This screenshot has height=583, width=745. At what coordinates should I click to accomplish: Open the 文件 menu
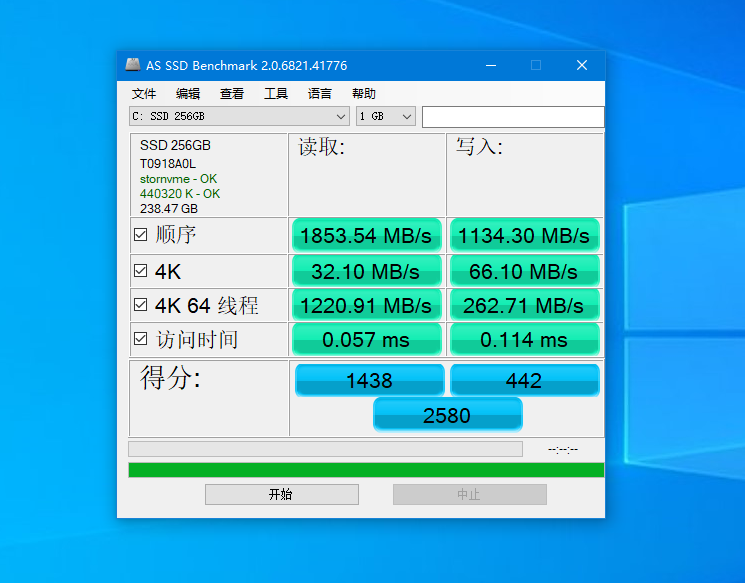click(x=143, y=94)
